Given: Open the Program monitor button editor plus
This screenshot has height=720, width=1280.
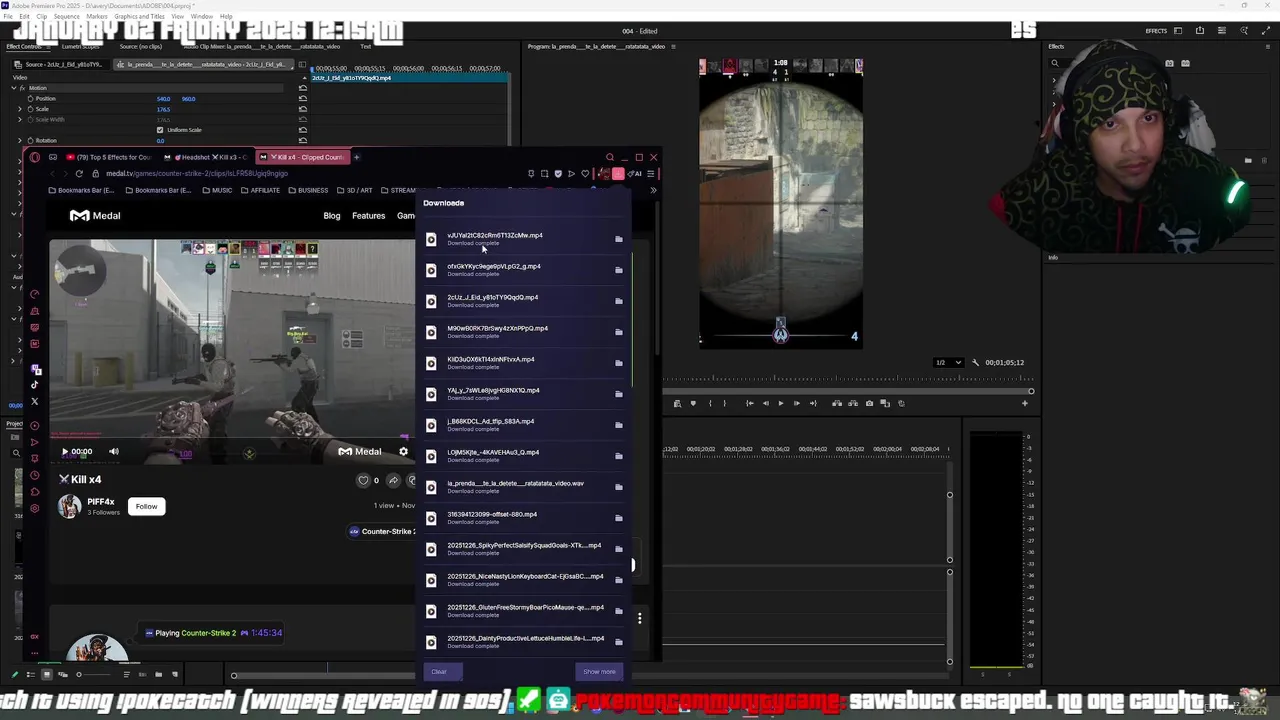Looking at the screenshot, I should pos(1024,403).
